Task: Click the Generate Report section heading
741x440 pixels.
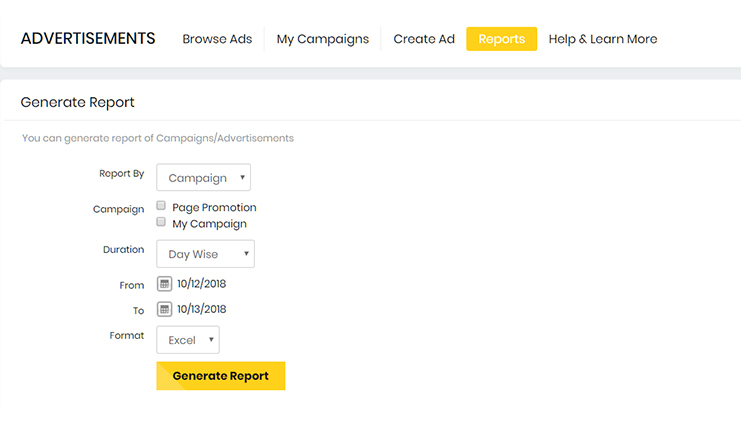Action: [x=77, y=102]
